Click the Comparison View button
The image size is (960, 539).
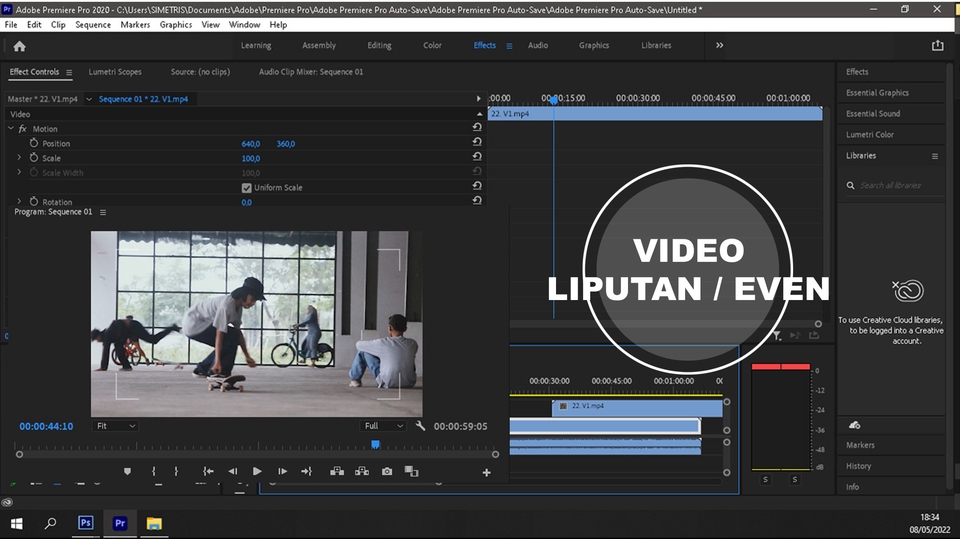tap(411, 471)
